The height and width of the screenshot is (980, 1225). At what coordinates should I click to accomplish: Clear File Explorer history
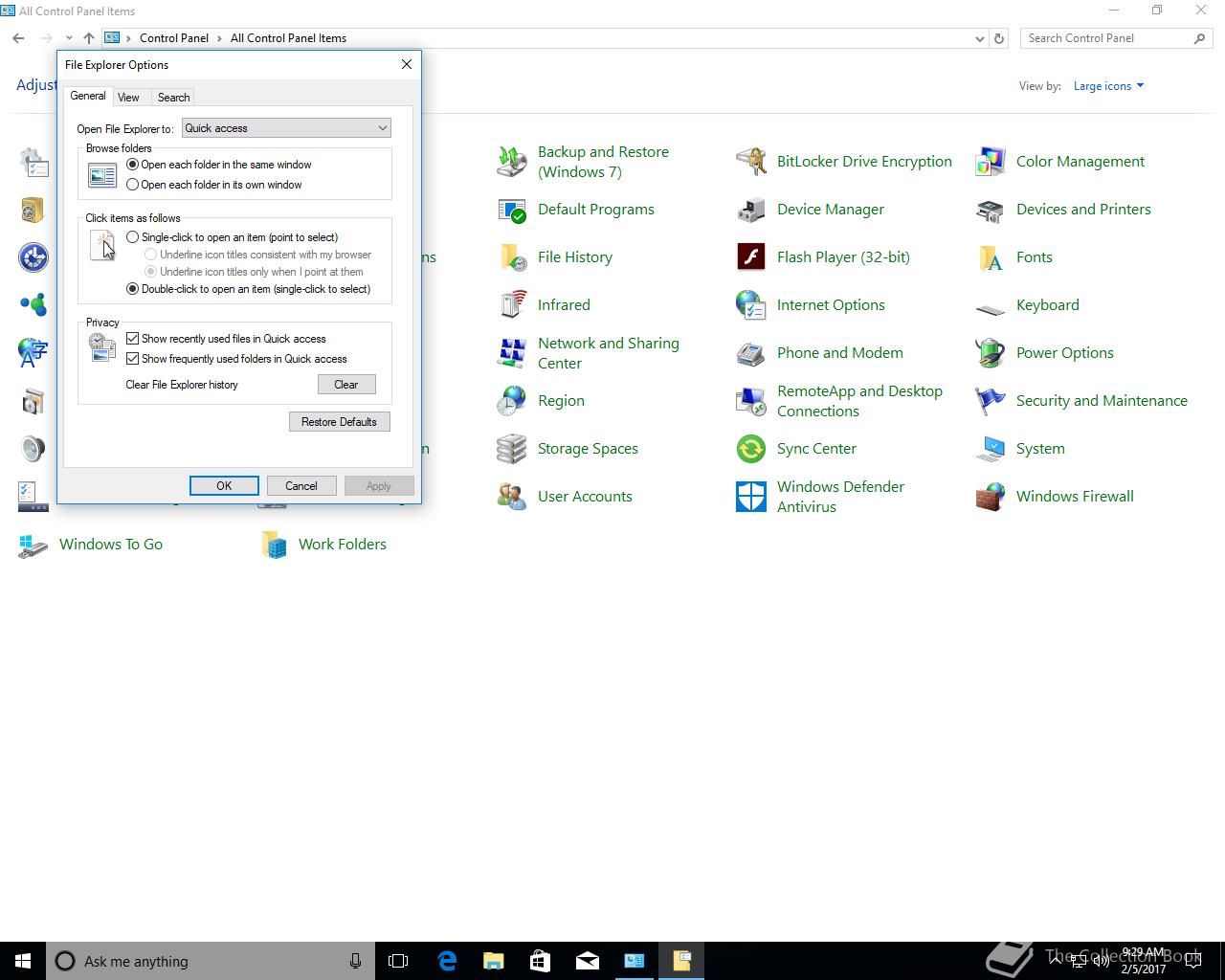346,385
